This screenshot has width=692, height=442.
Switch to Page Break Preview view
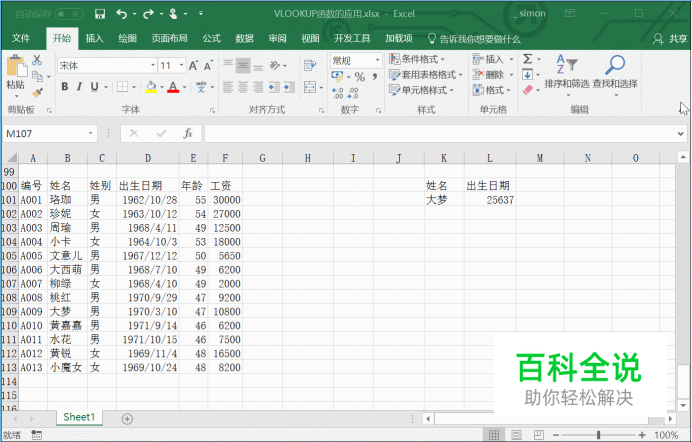pyautogui.click(x=538, y=435)
